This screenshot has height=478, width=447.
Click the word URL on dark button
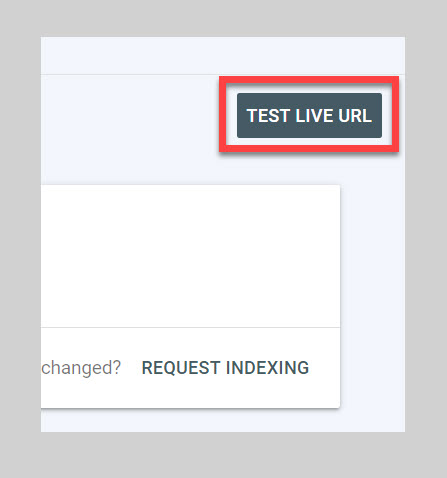tap(355, 116)
